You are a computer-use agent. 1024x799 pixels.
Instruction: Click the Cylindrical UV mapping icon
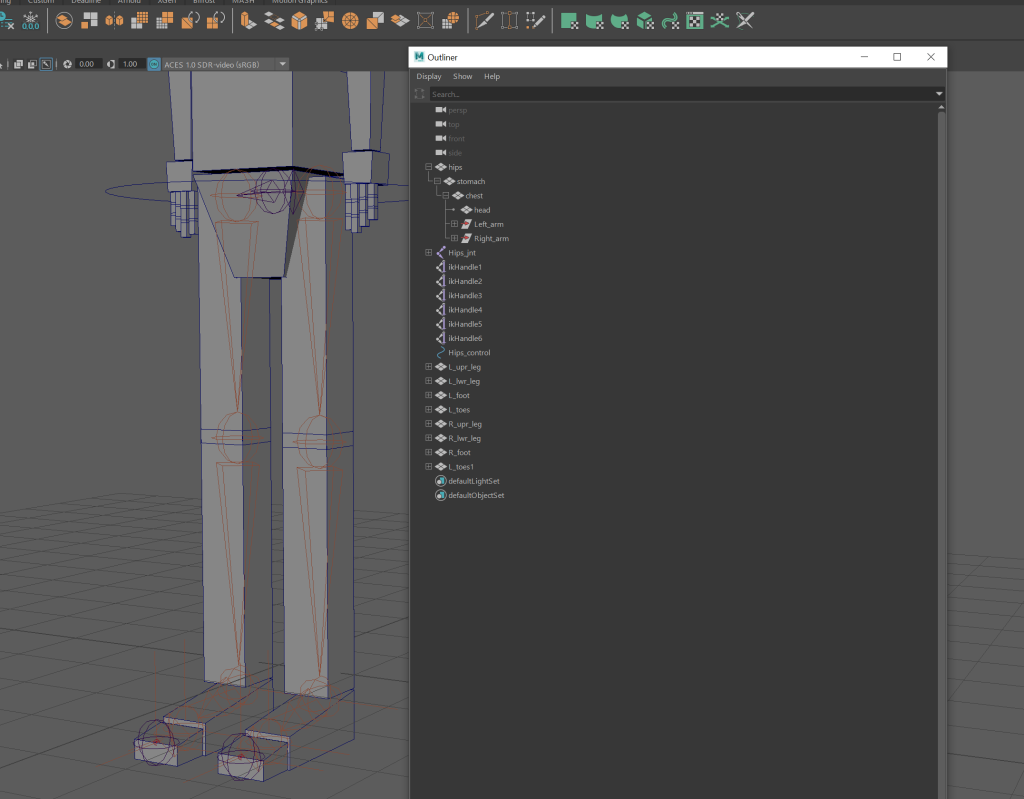pyautogui.click(x=594, y=21)
